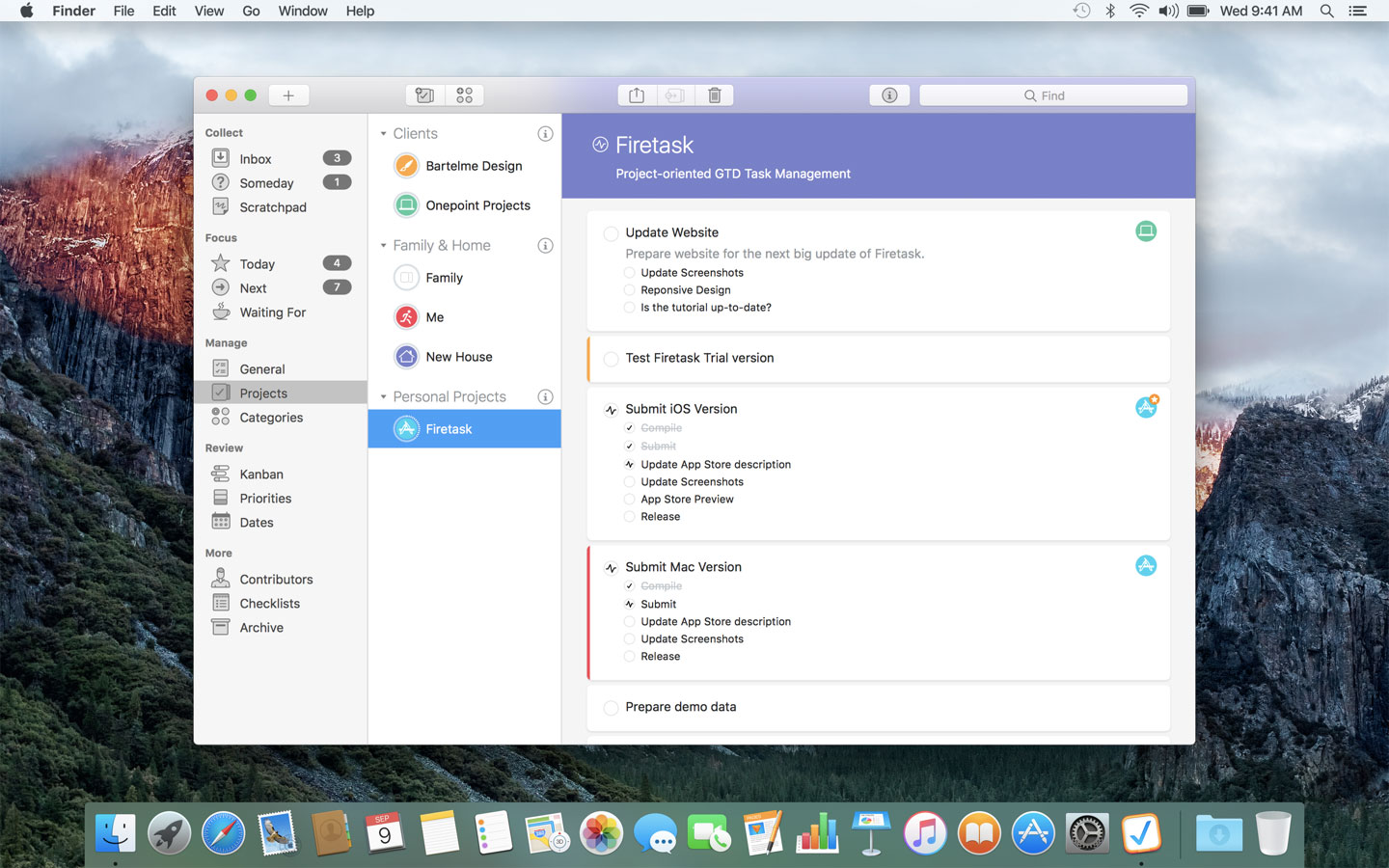The image size is (1389, 868).
Task: Launch Safari from the Dock
Action: point(223,833)
